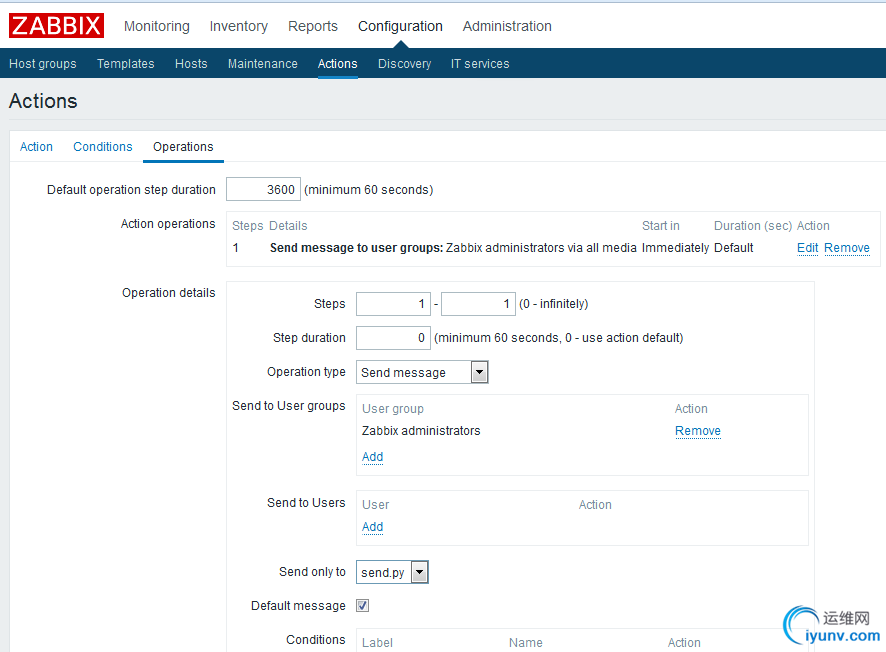This screenshot has height=652, width=886.
Task: Add a user under Send to Users
Action: coord(372,527)
